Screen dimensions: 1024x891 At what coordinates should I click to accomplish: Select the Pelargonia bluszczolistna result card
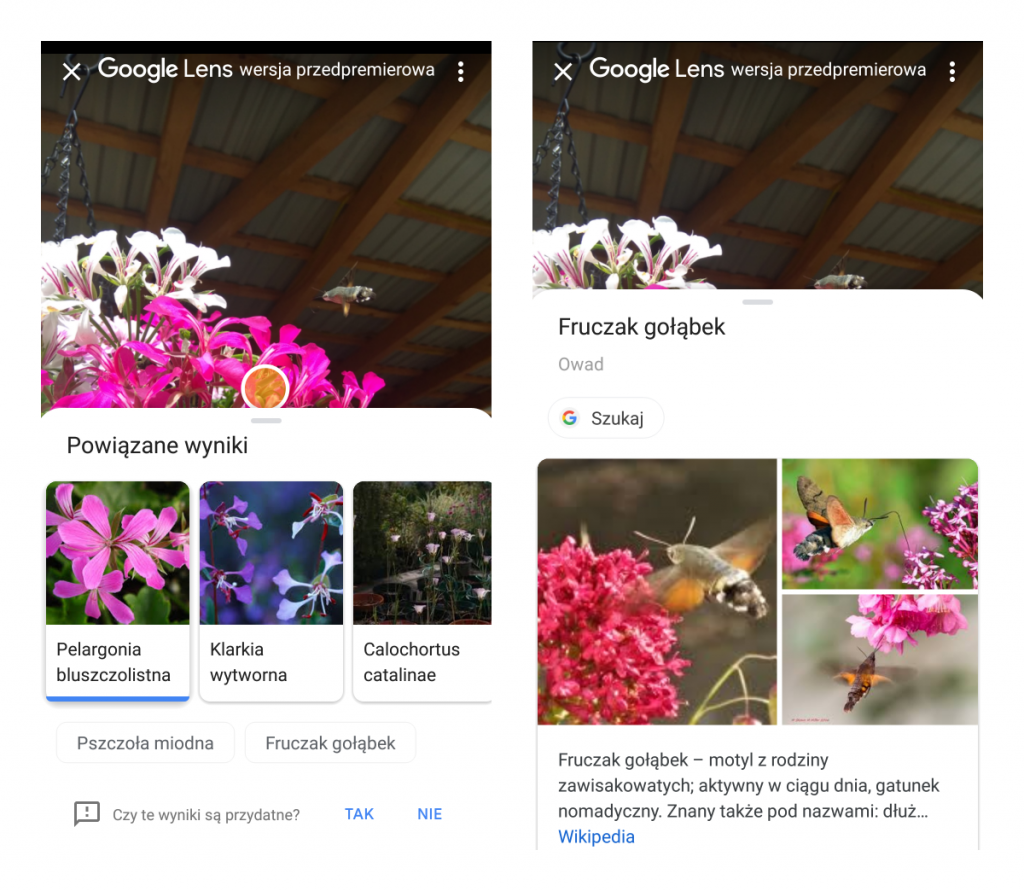click(x=118, y=591)
